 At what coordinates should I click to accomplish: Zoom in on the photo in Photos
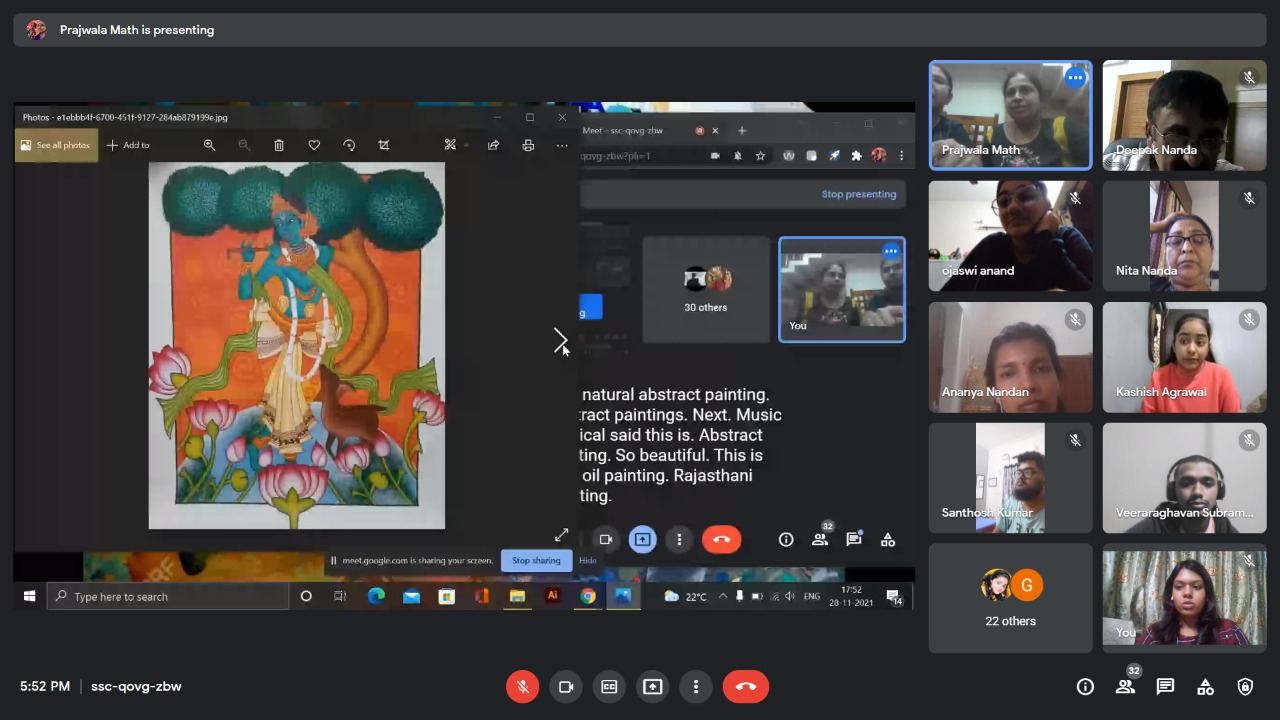pos(209,145)
